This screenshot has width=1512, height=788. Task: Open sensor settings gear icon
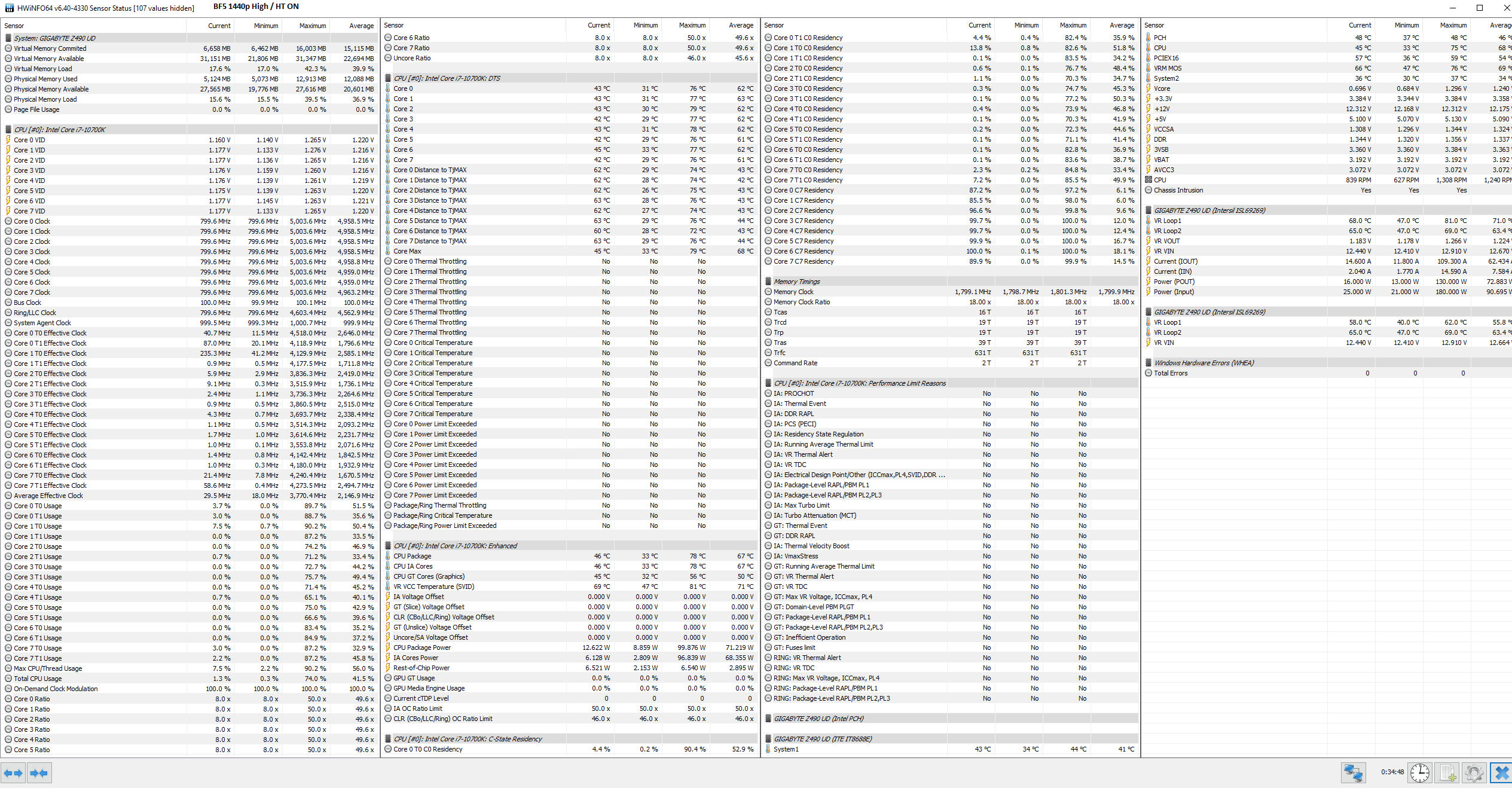click(1474, 772)
